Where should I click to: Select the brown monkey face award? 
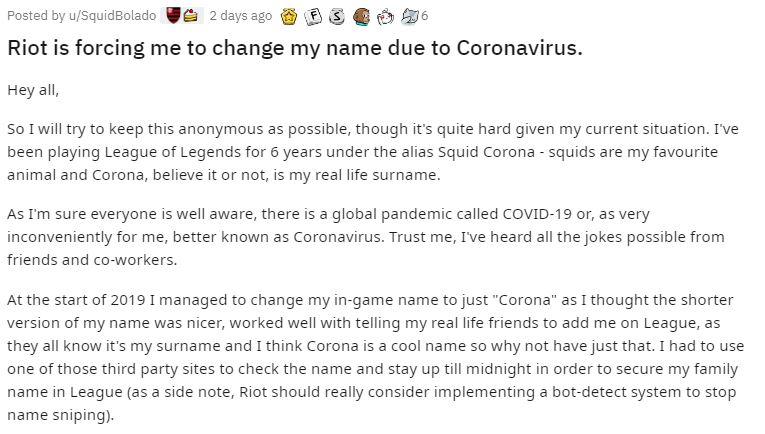click(361, 17)
